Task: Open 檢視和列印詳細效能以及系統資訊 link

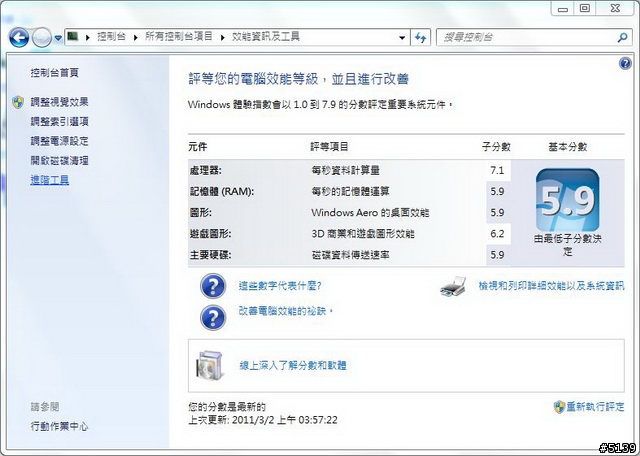Action: 551,286
